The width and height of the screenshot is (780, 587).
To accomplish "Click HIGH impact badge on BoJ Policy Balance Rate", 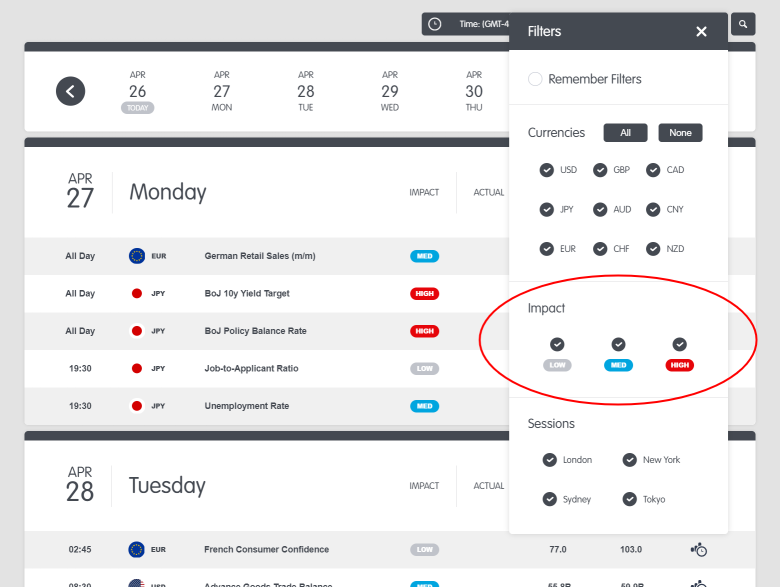I will (x=425, y=331).
